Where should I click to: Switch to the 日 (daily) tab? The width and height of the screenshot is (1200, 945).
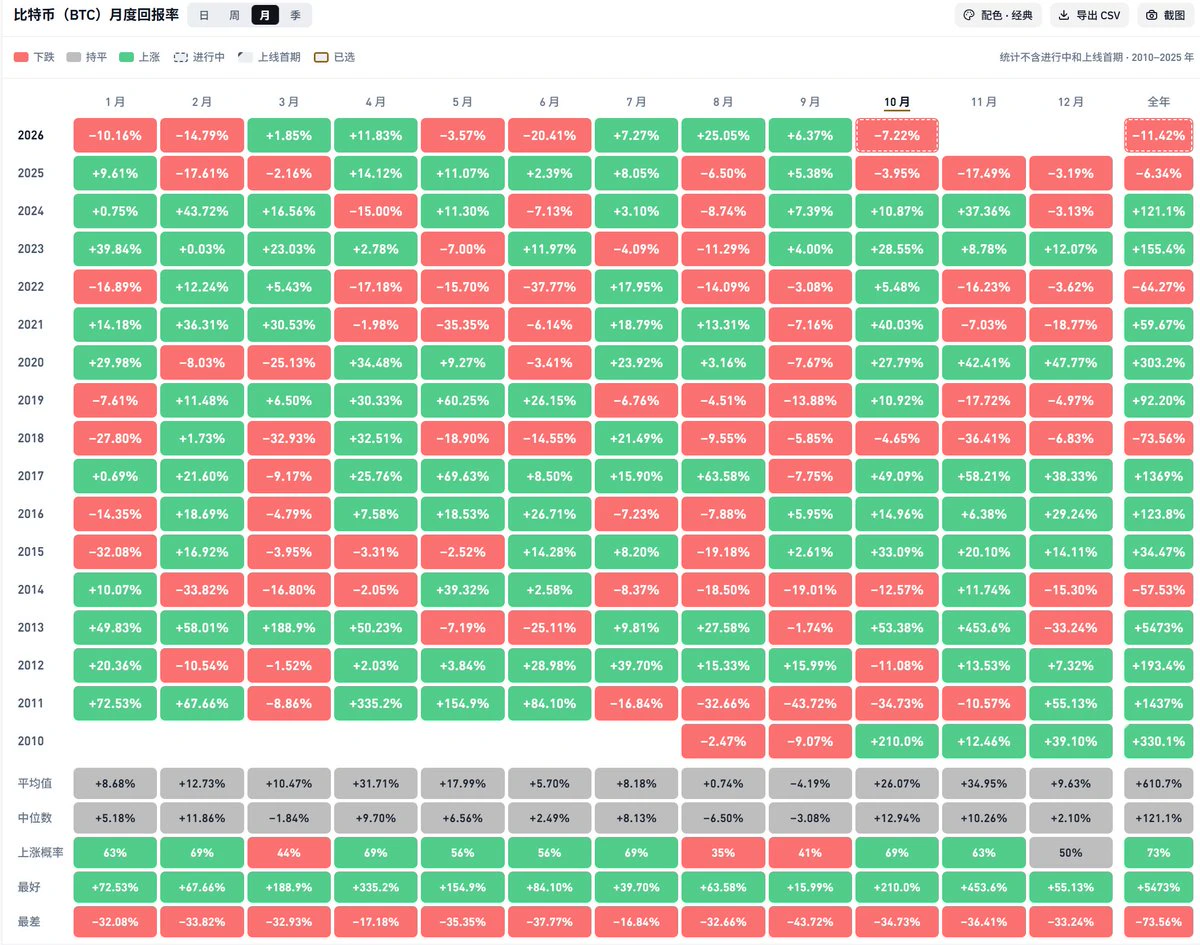[204, 15]
